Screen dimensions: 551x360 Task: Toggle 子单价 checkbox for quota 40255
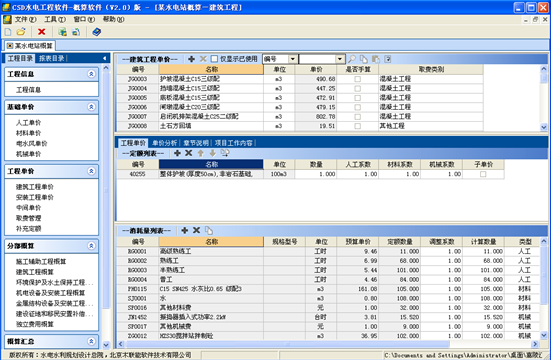483,174
